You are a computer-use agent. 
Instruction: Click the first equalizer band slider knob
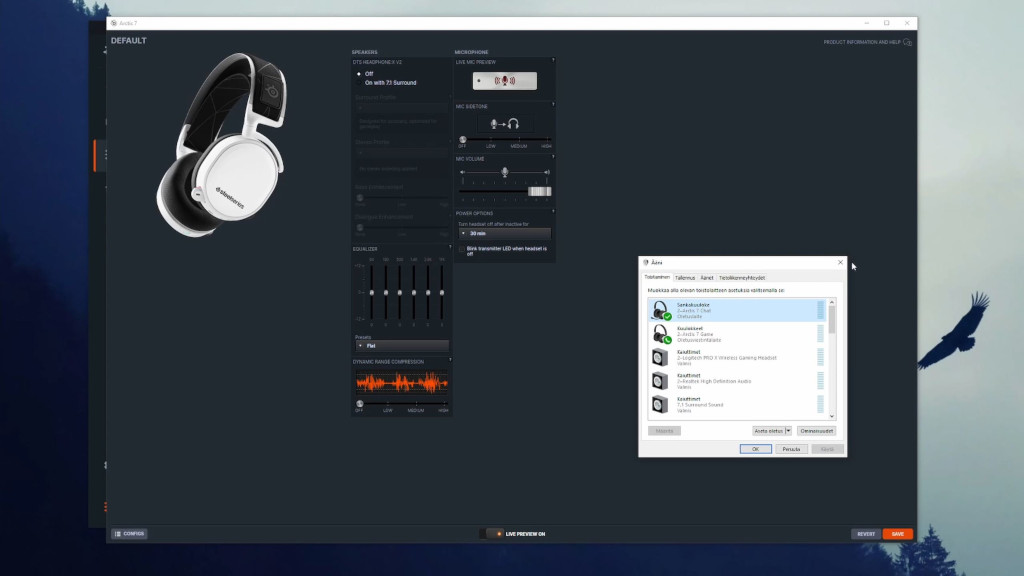point(372,293)
